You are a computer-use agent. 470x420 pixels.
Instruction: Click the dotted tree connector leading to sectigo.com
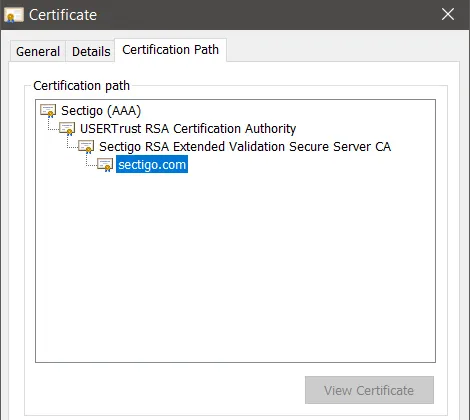(91, 160)
